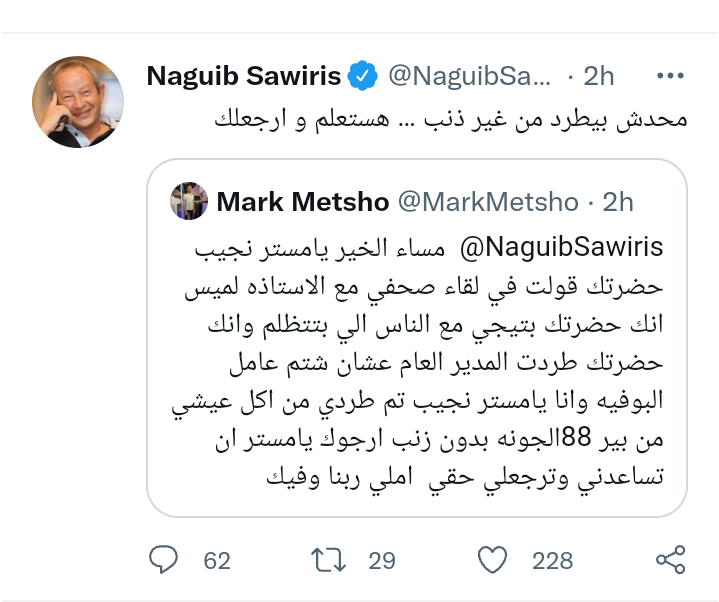Open the main tweet's 2h timestamp
Image resolution: width=719 pixels, height=602 pixels.
(x=598, y=76)
